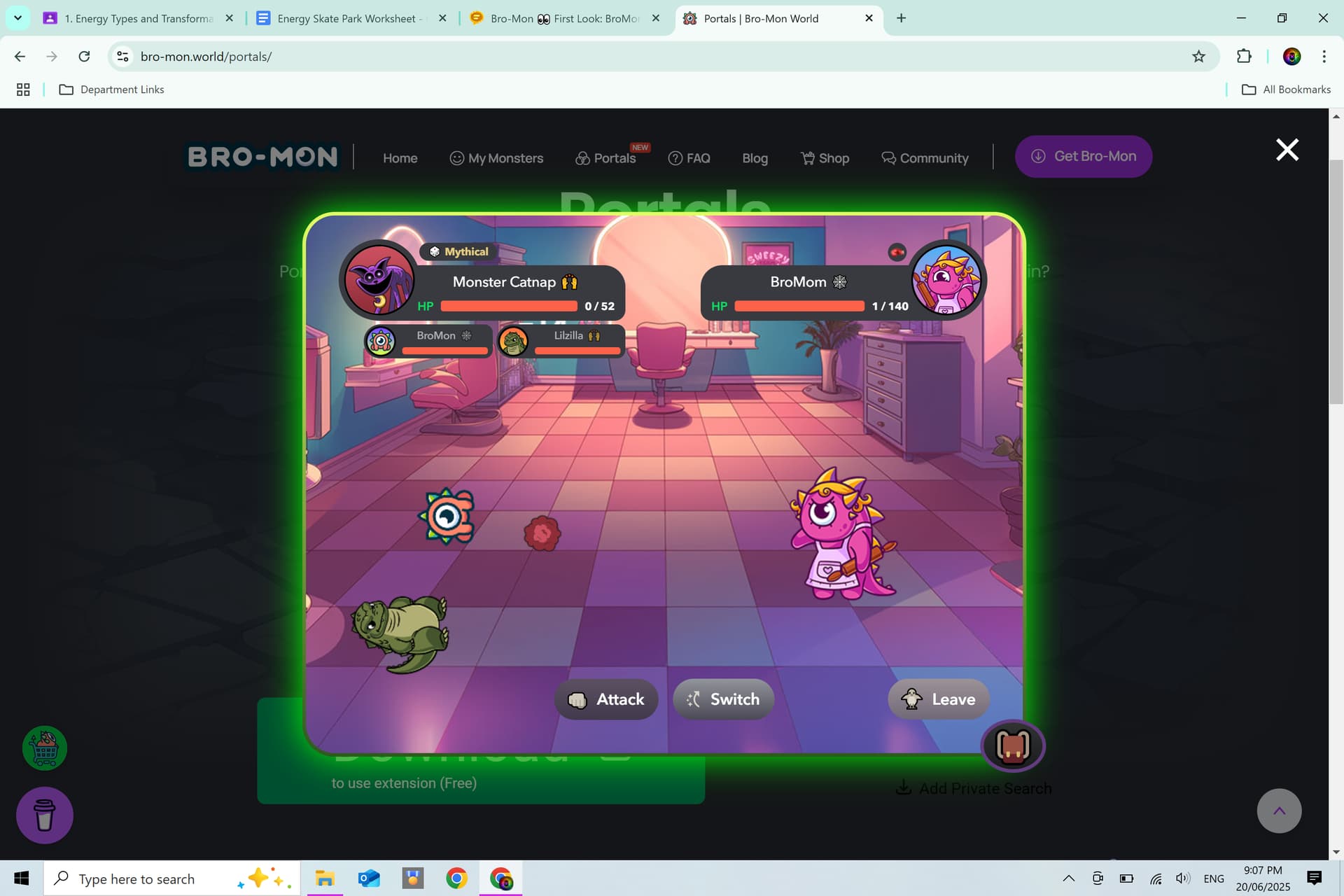Close the portal battle overlay
The image size is (1344, 896).
point(1287,150)
